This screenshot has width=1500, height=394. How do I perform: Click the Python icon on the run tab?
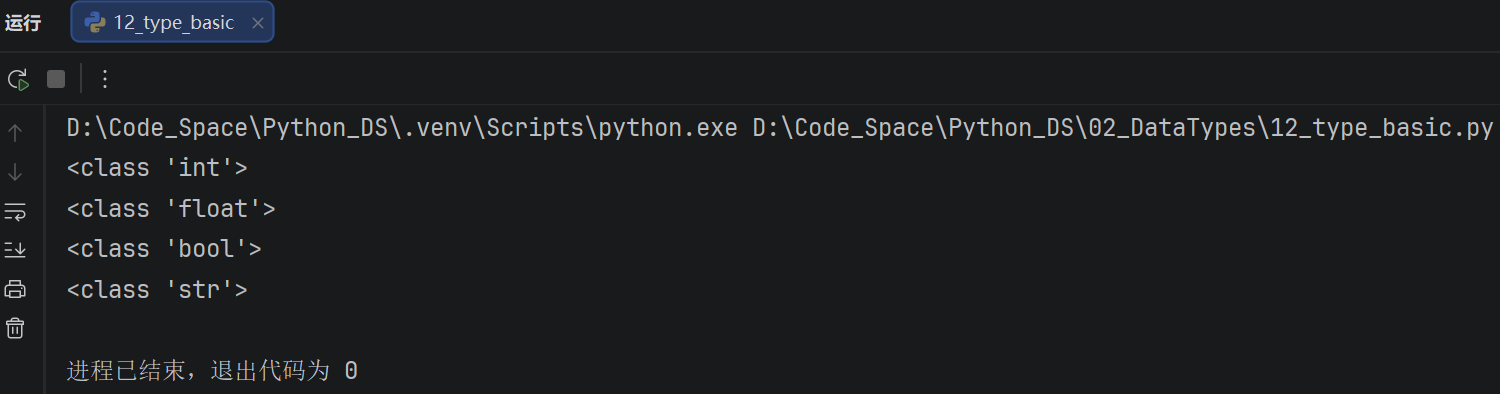(95, 23)
